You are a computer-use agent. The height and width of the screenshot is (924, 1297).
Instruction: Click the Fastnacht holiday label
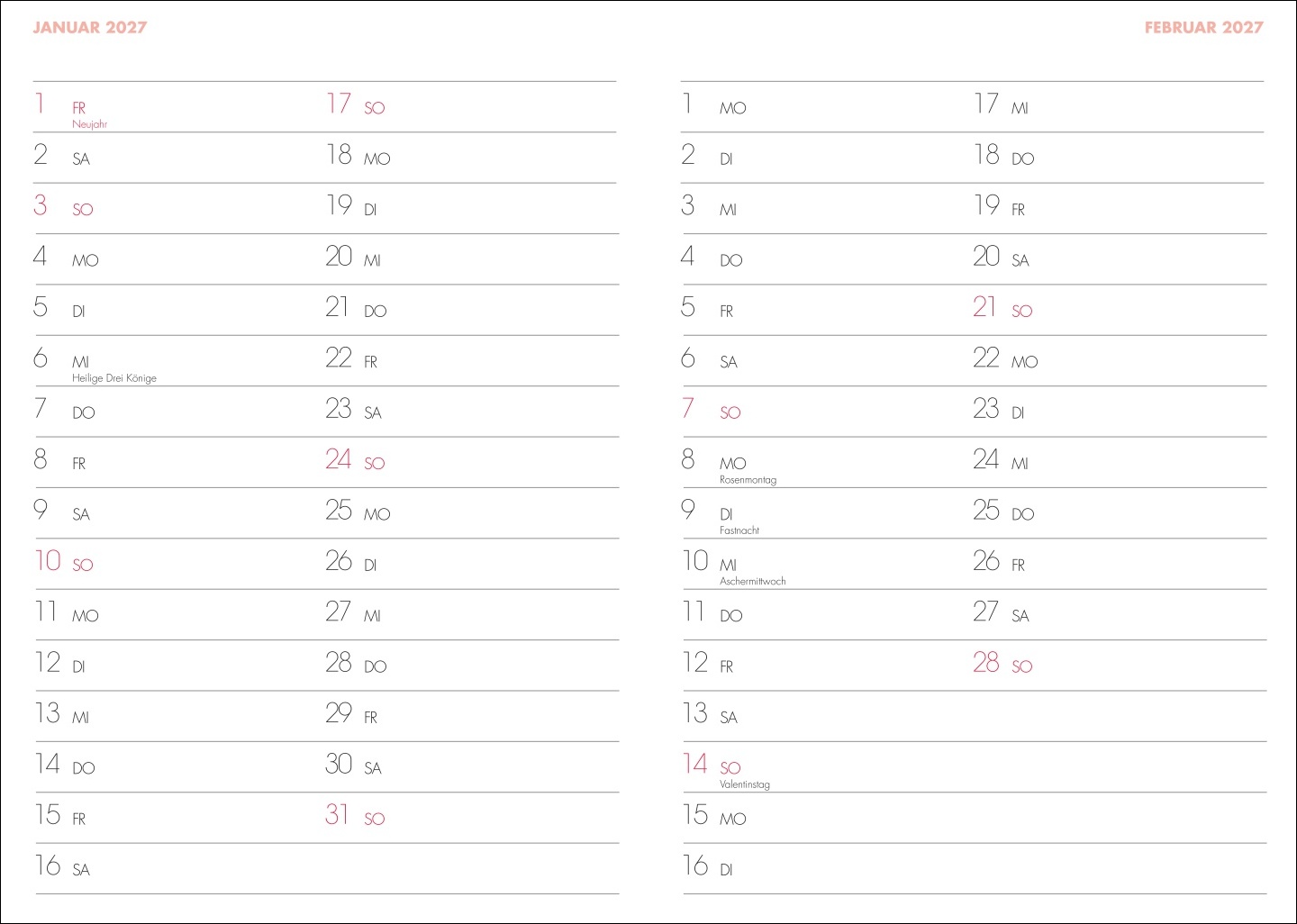point(739,530)
